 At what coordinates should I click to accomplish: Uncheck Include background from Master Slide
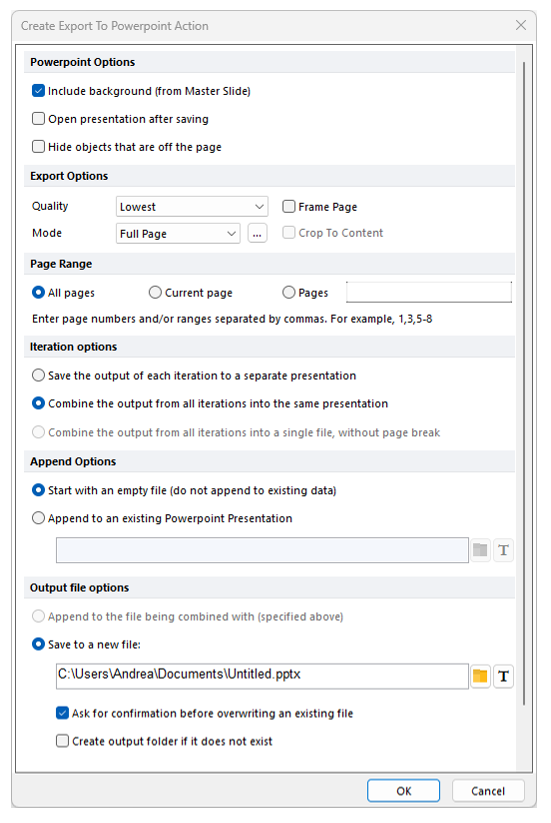click(38, 91)
